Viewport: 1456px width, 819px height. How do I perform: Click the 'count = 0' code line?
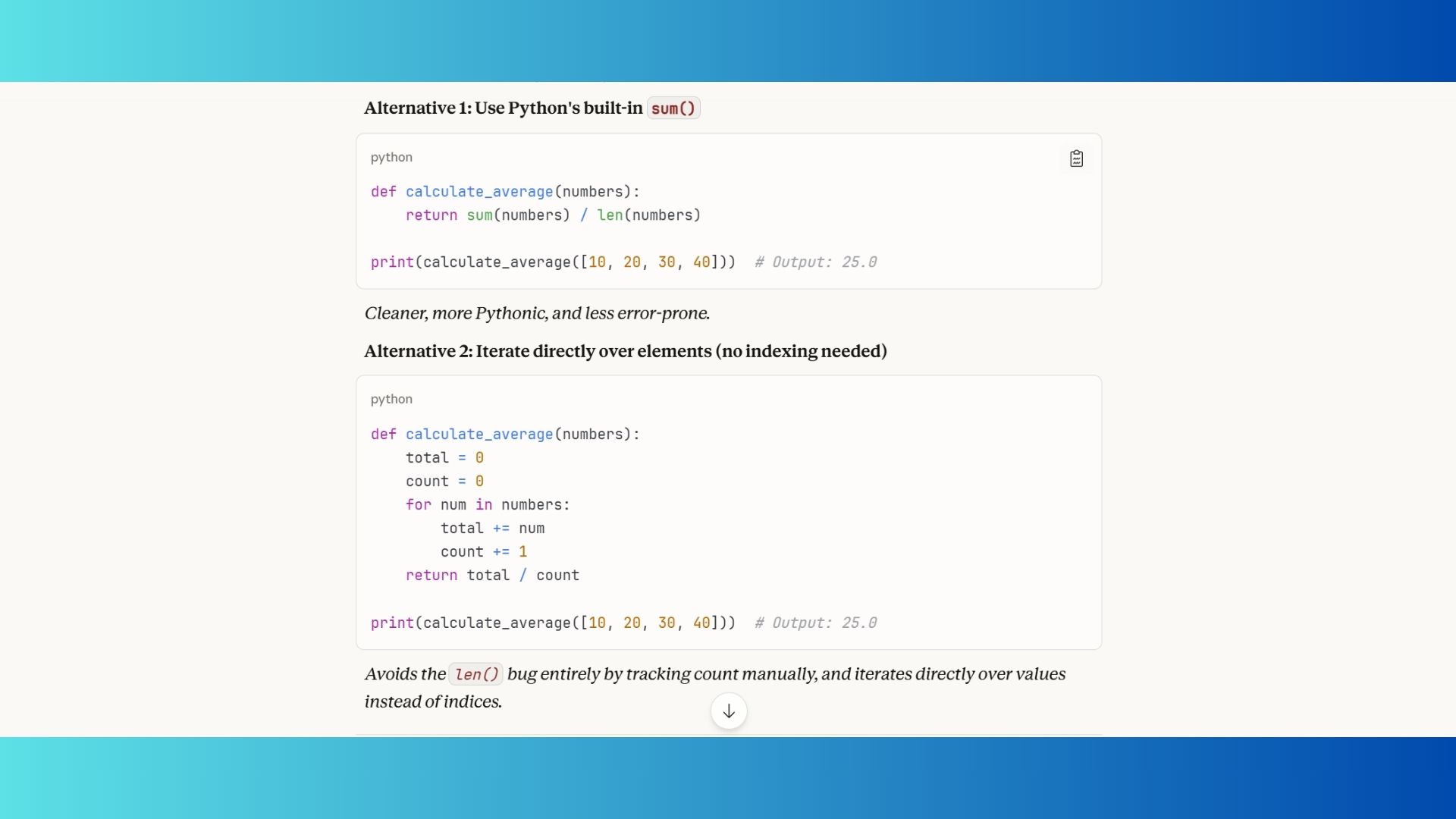[x=444, y=482]
